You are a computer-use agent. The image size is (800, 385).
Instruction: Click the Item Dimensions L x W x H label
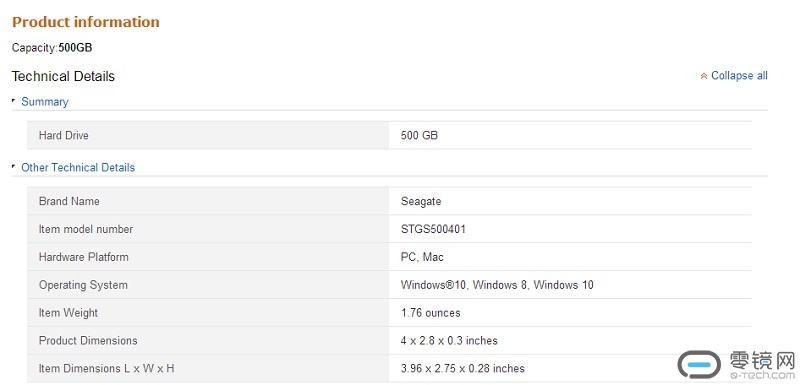(x=107, y=368)
